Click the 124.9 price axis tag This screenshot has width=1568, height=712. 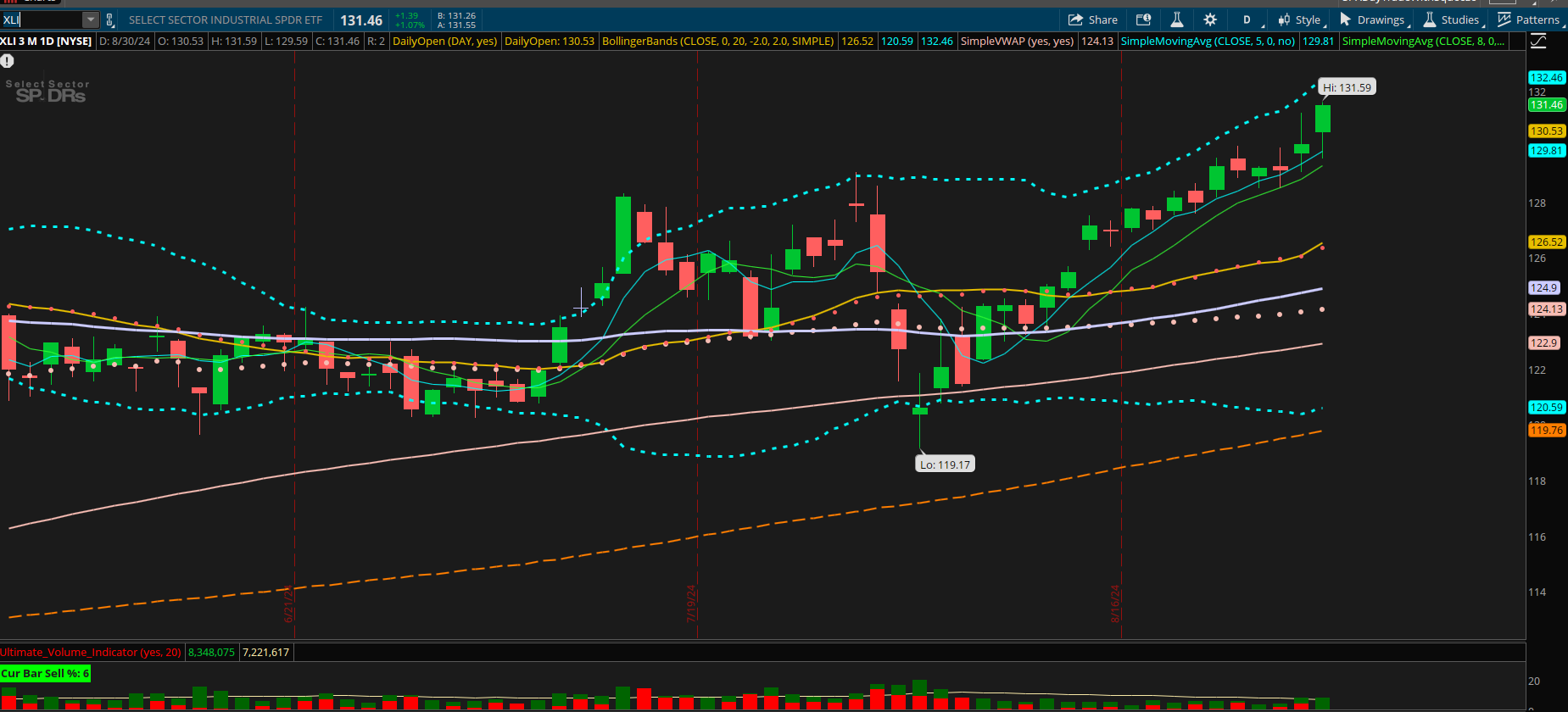pyautogui.click(x=1544, y=287)
